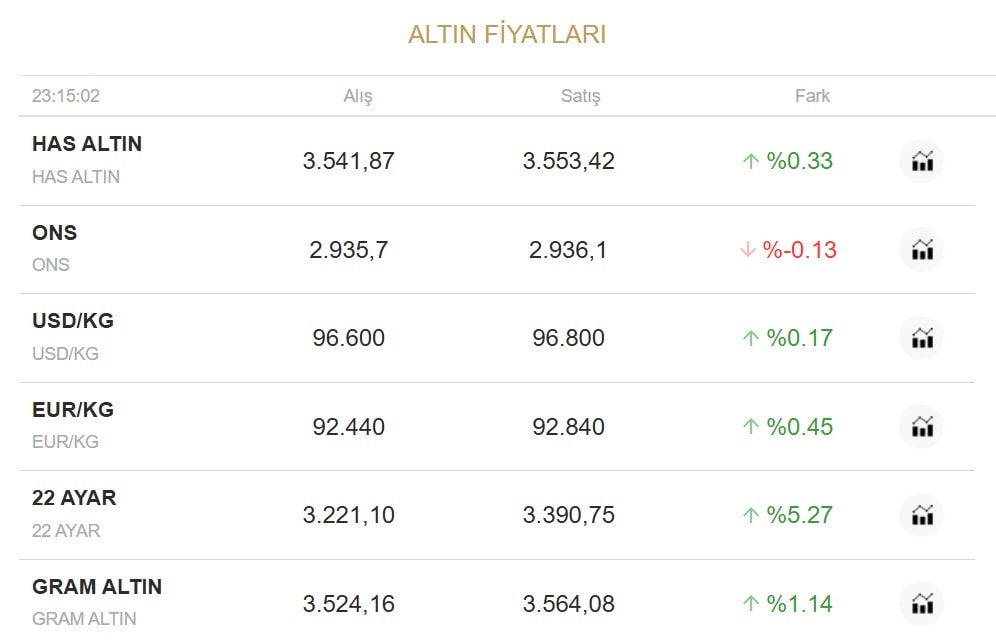Open the chart icon for ONS
The width and height of the screenshot is (996, 643).
tap(921, 250)
